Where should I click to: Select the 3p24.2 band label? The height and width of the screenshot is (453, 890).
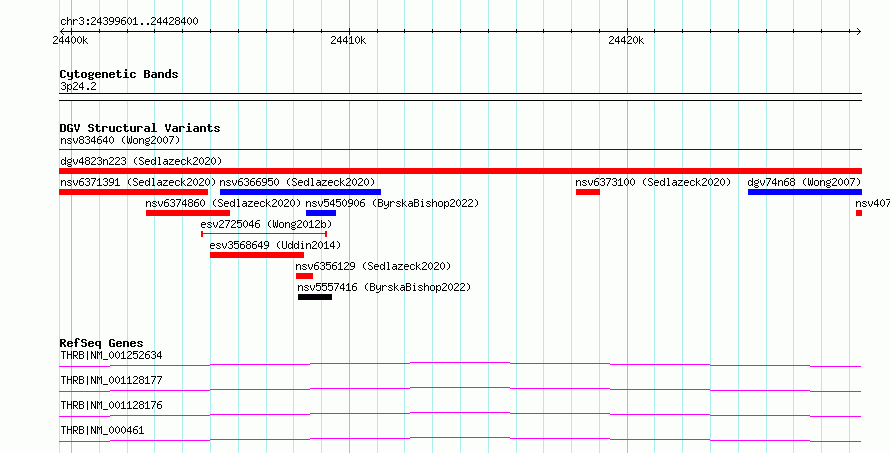(78, 86)
